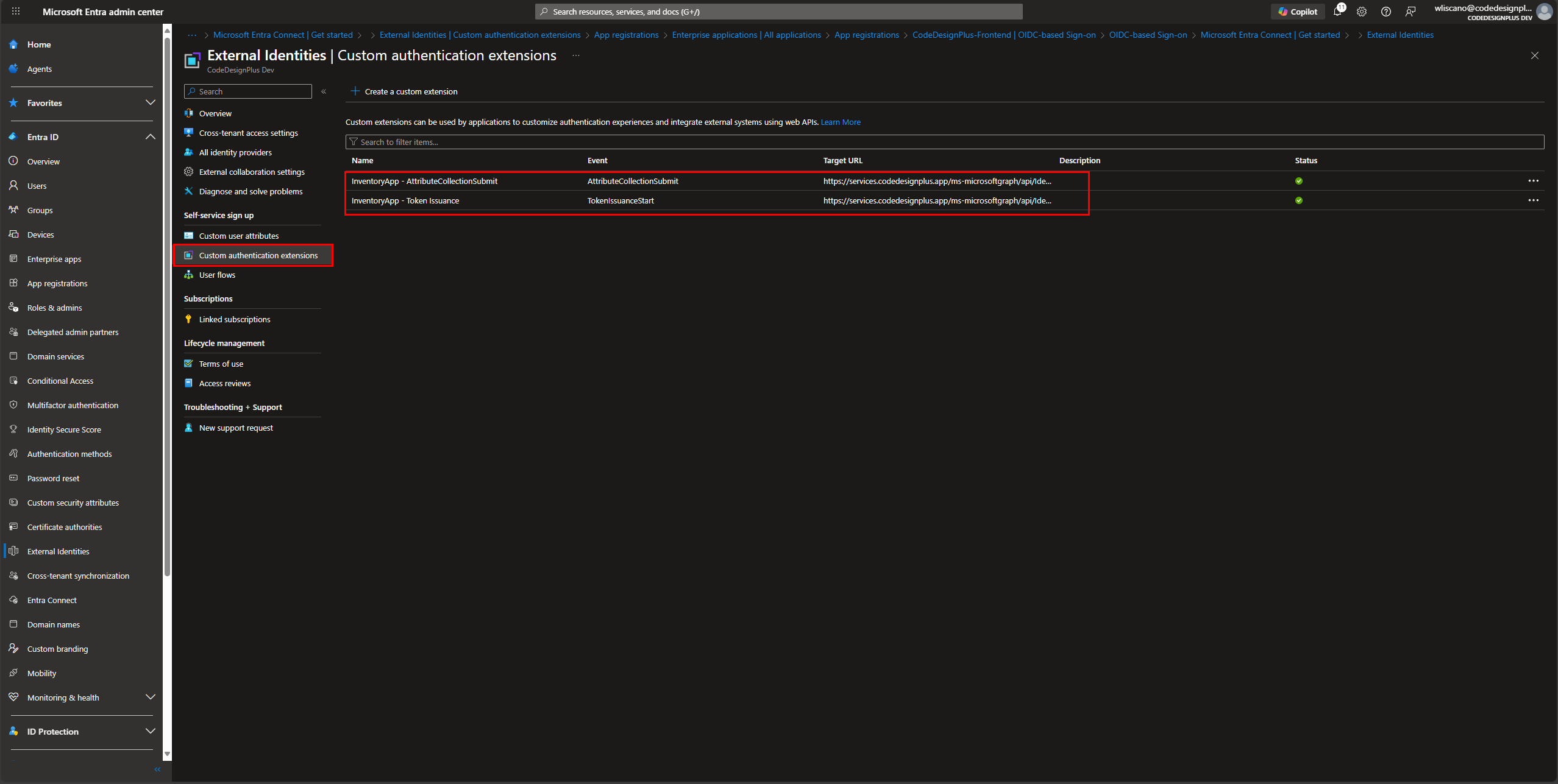This screenshot has height=784, width=1558.
Task: Open more options for Token Issuance row
Action: coord(1534,200)
